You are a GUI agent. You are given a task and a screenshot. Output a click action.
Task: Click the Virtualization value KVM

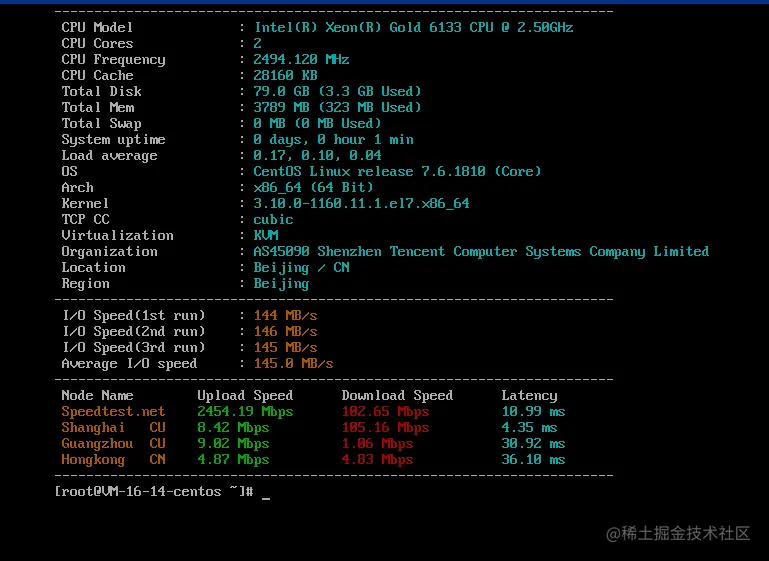click(266, 235)
